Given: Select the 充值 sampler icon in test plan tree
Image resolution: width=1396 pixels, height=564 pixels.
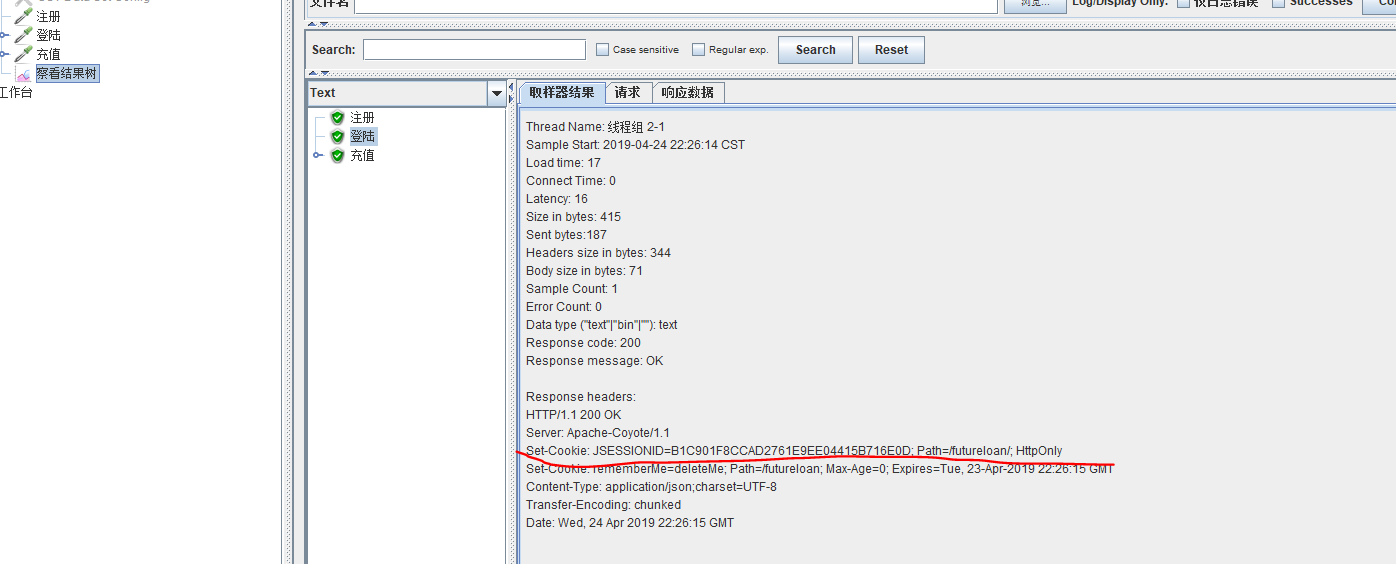Looking at the screenshot, I should tap(23, 54).
